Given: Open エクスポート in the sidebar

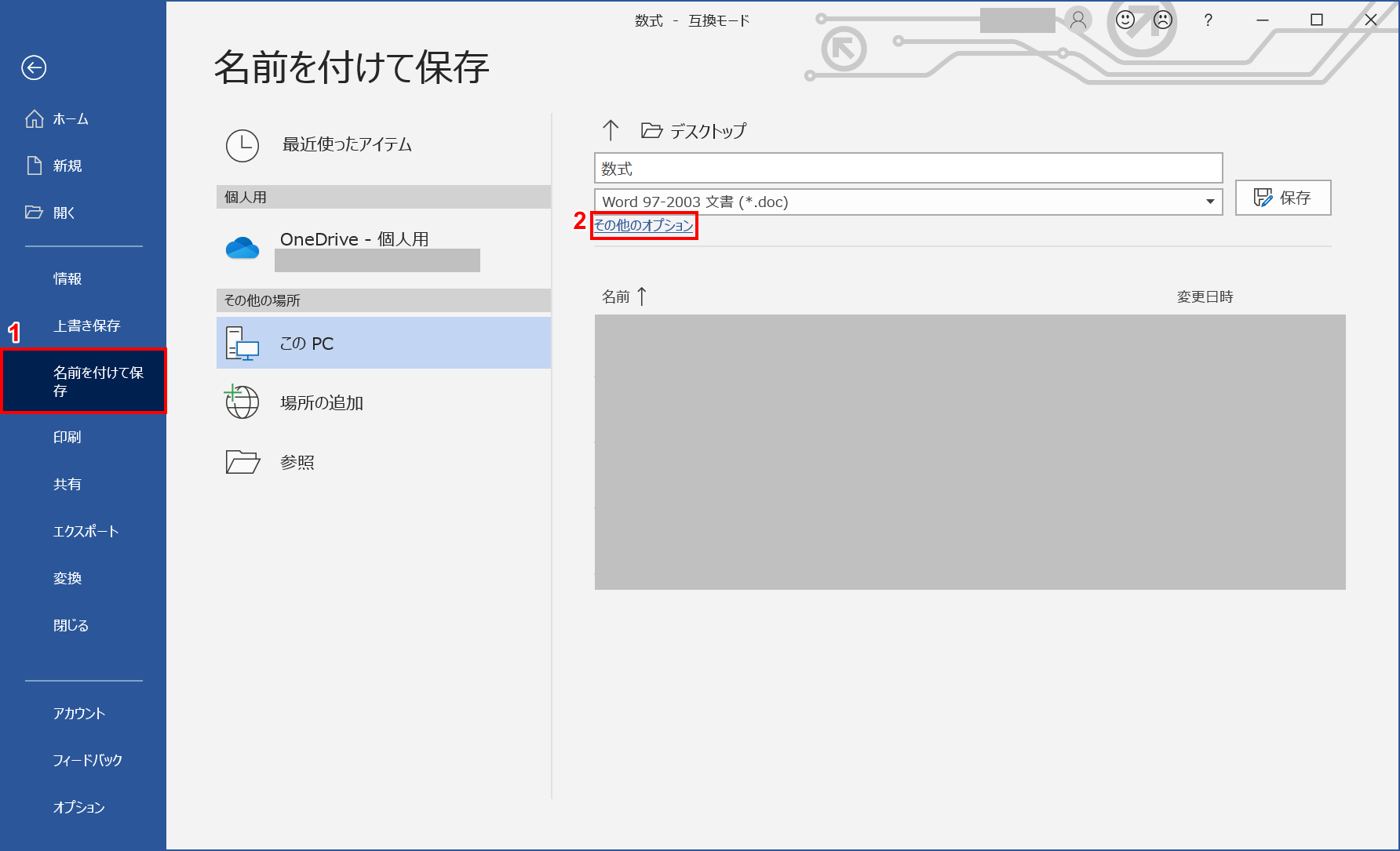Looking at the screenshot, I should pos(86,531).
